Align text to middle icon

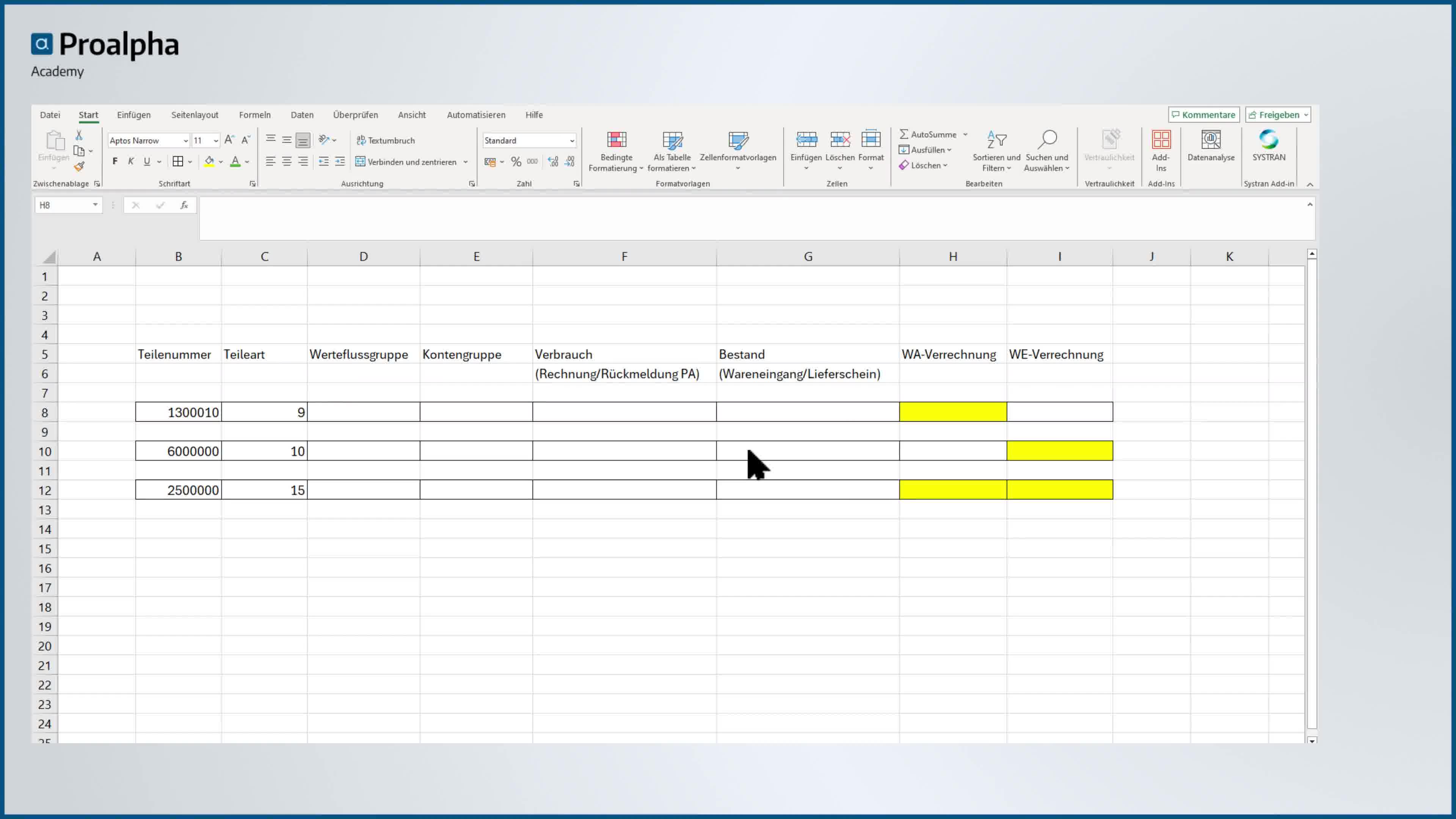click(x=287, y=140)
